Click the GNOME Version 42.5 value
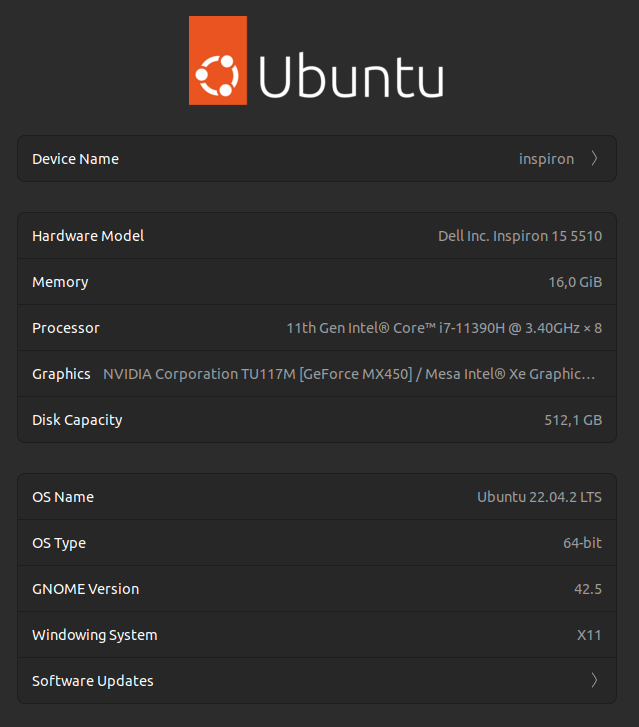The image size is (639, 727). click(588, 589)
